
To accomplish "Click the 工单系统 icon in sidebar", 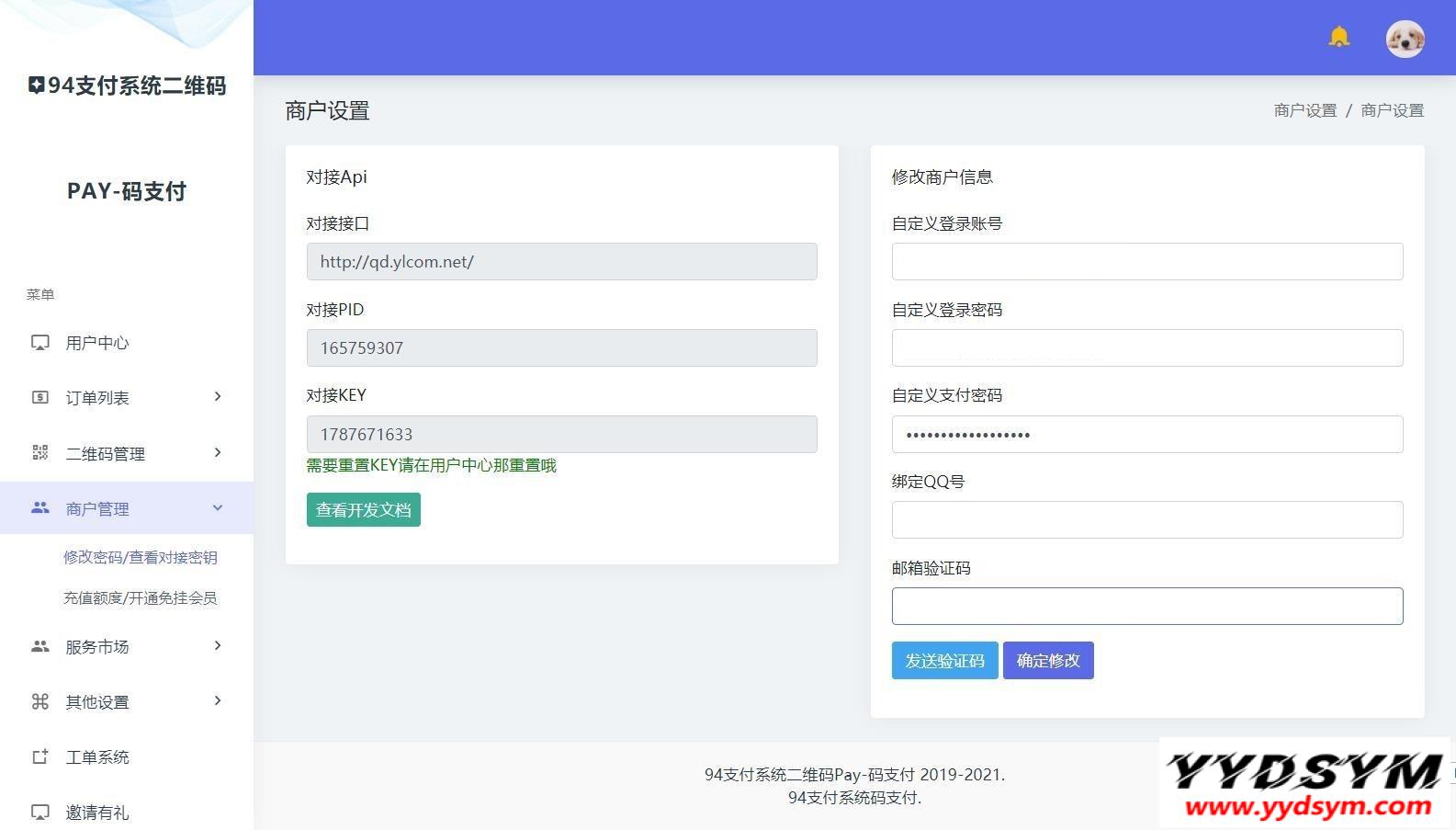I will tap(40, 757).
